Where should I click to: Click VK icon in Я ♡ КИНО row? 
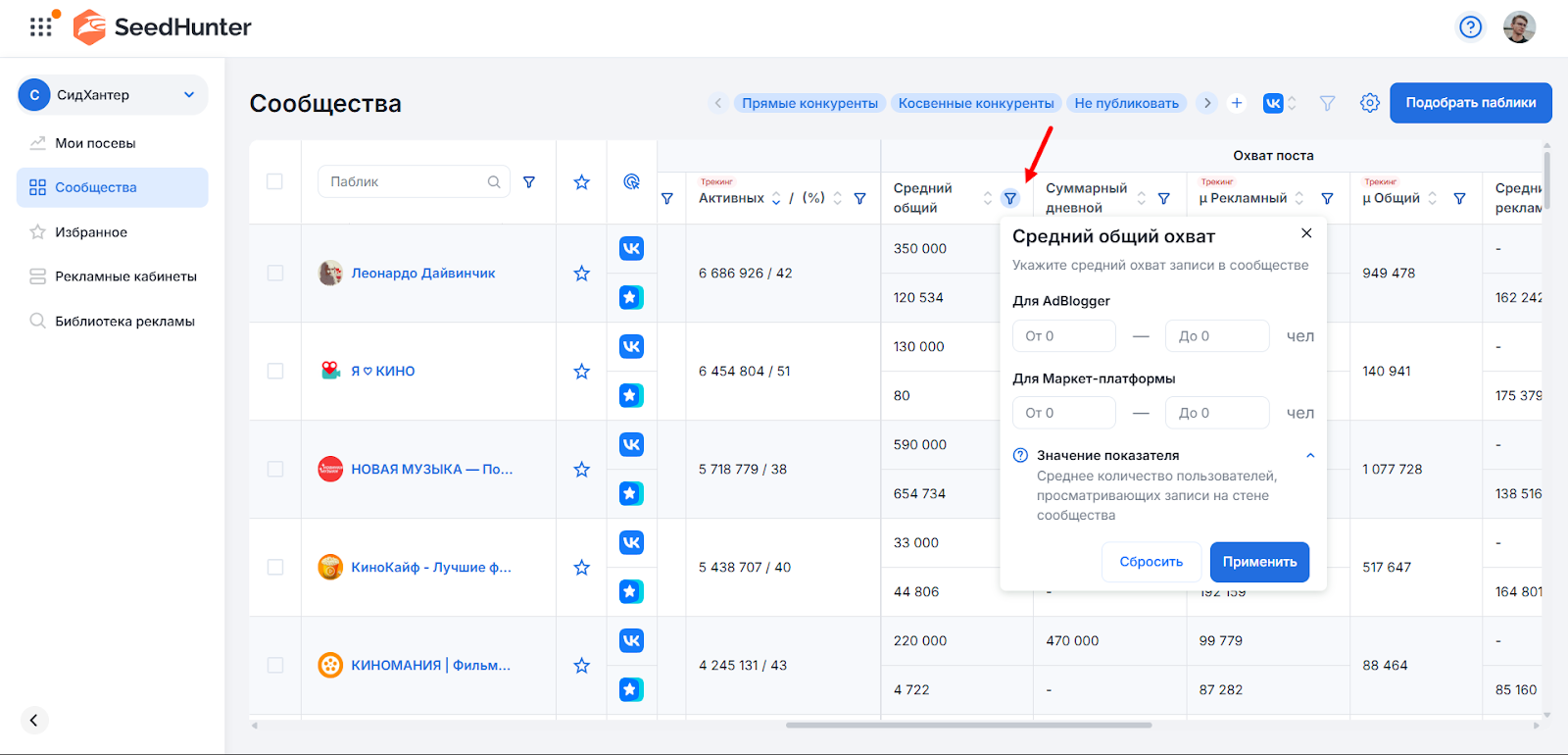(631, 347)
